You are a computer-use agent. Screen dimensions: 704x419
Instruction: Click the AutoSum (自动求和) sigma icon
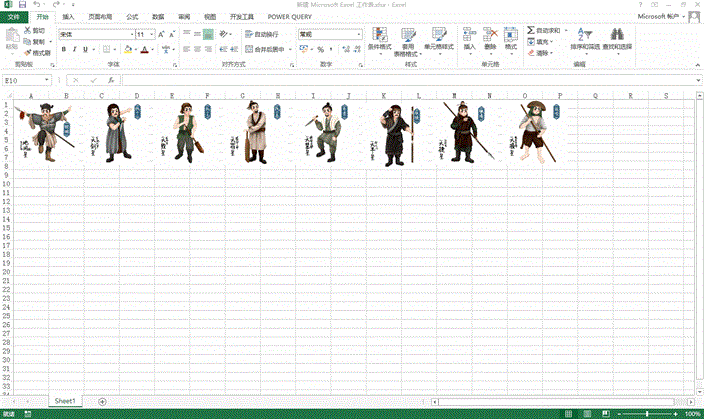(x=531, y=32)
